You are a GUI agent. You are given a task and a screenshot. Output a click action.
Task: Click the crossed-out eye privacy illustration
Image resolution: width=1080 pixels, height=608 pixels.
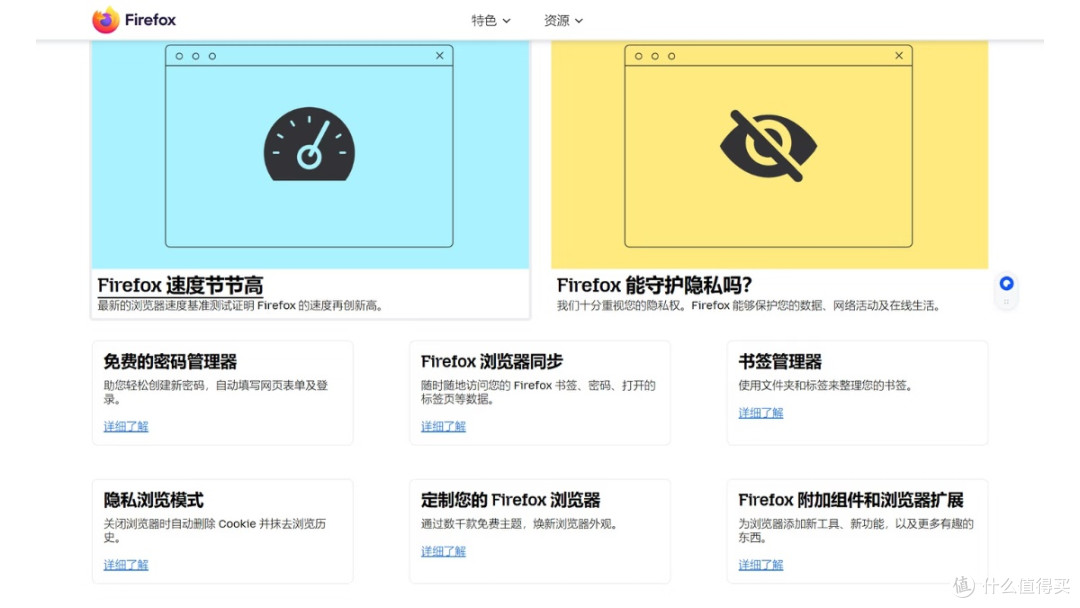tap(768, 145)
